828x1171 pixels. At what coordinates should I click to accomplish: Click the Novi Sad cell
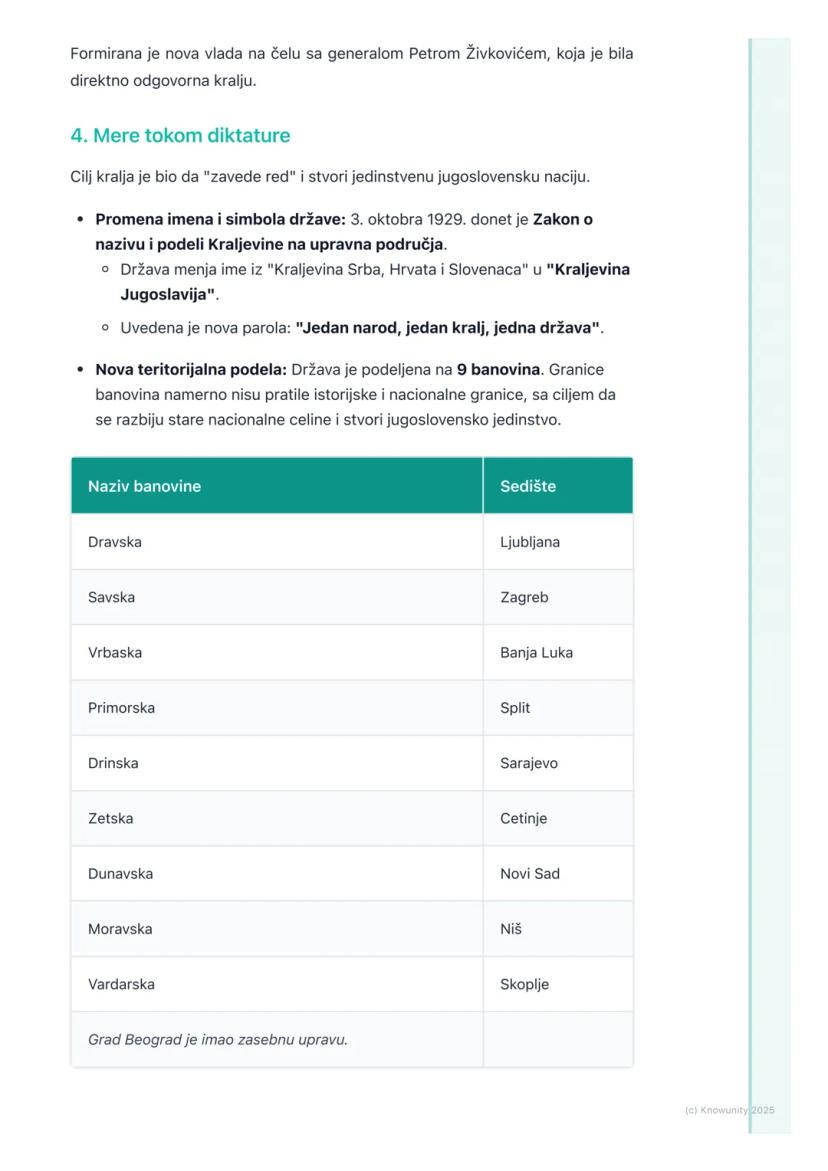pyautogui.click(x=530, y=873)
